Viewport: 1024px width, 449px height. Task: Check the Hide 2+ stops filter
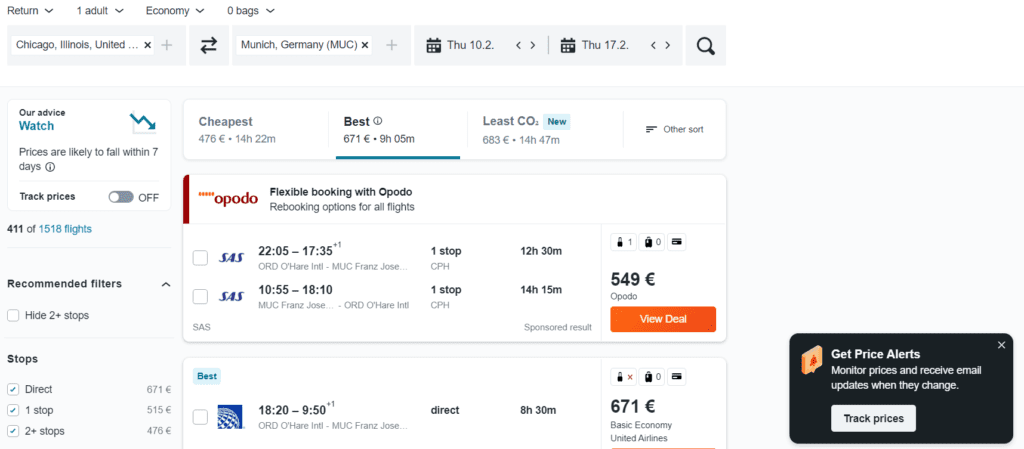click(x=13, y=316)
